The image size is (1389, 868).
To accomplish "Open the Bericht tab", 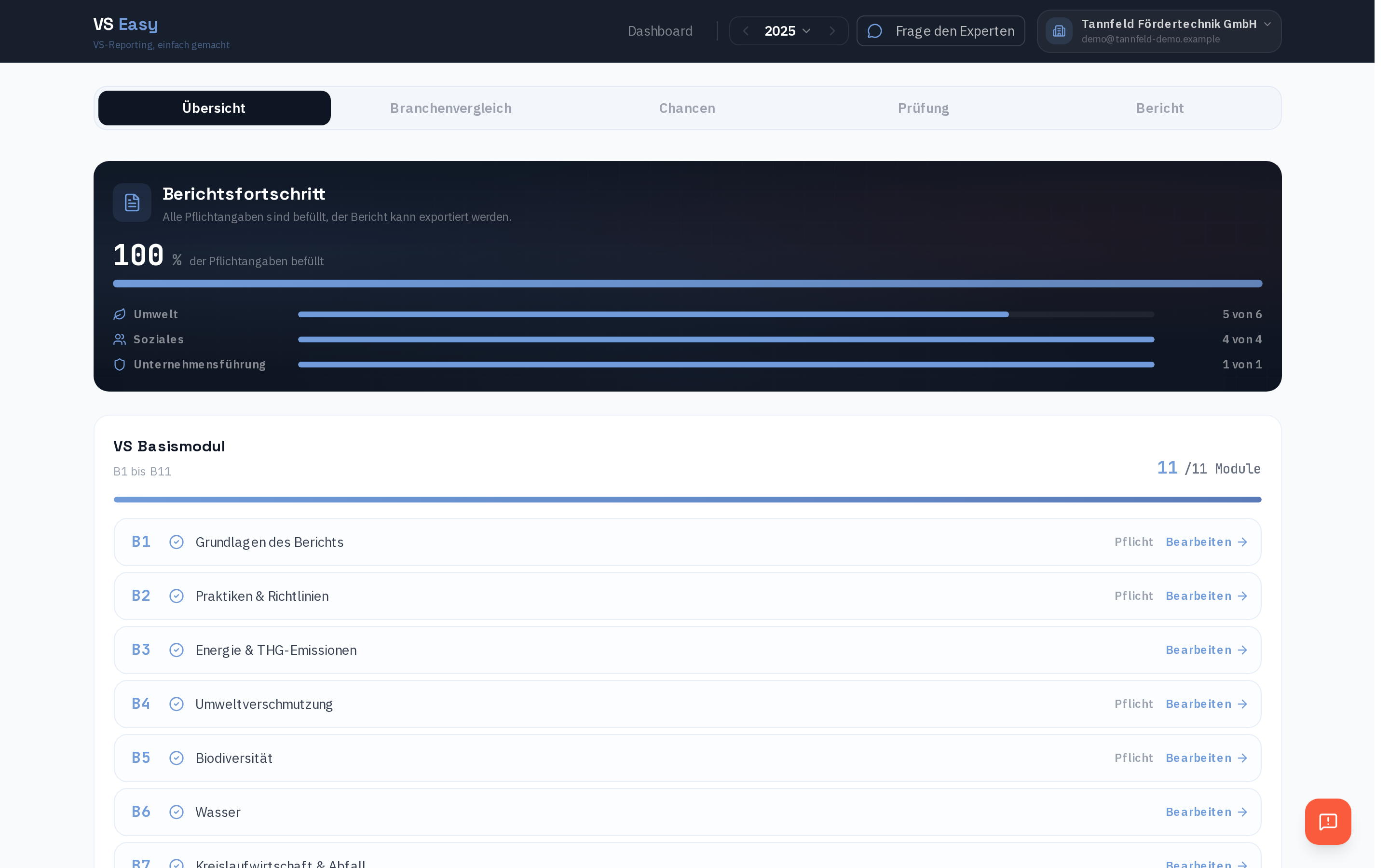I will [x=1160, y=108].
